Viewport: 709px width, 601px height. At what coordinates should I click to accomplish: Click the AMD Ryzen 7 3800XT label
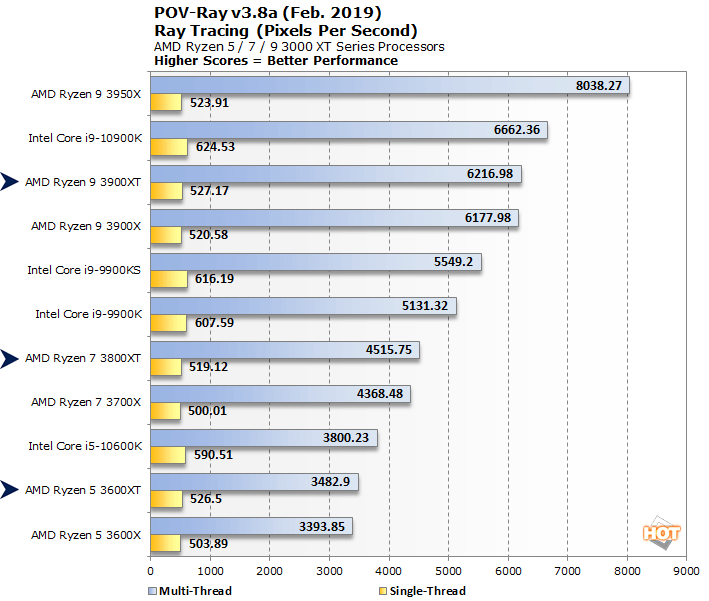(83, 358)
